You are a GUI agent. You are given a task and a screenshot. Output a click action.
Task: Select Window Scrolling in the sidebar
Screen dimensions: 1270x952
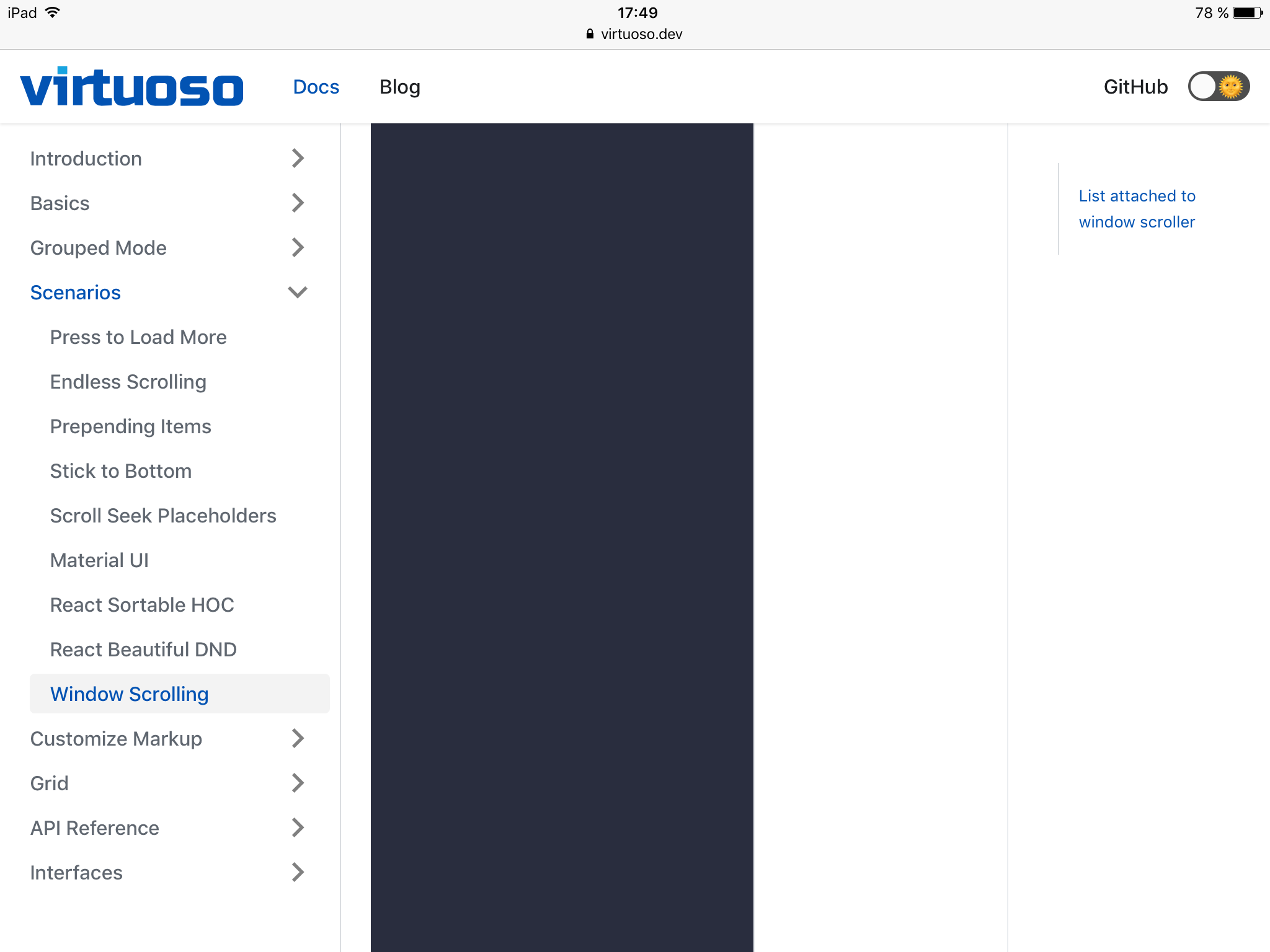[x=129, y=694]
